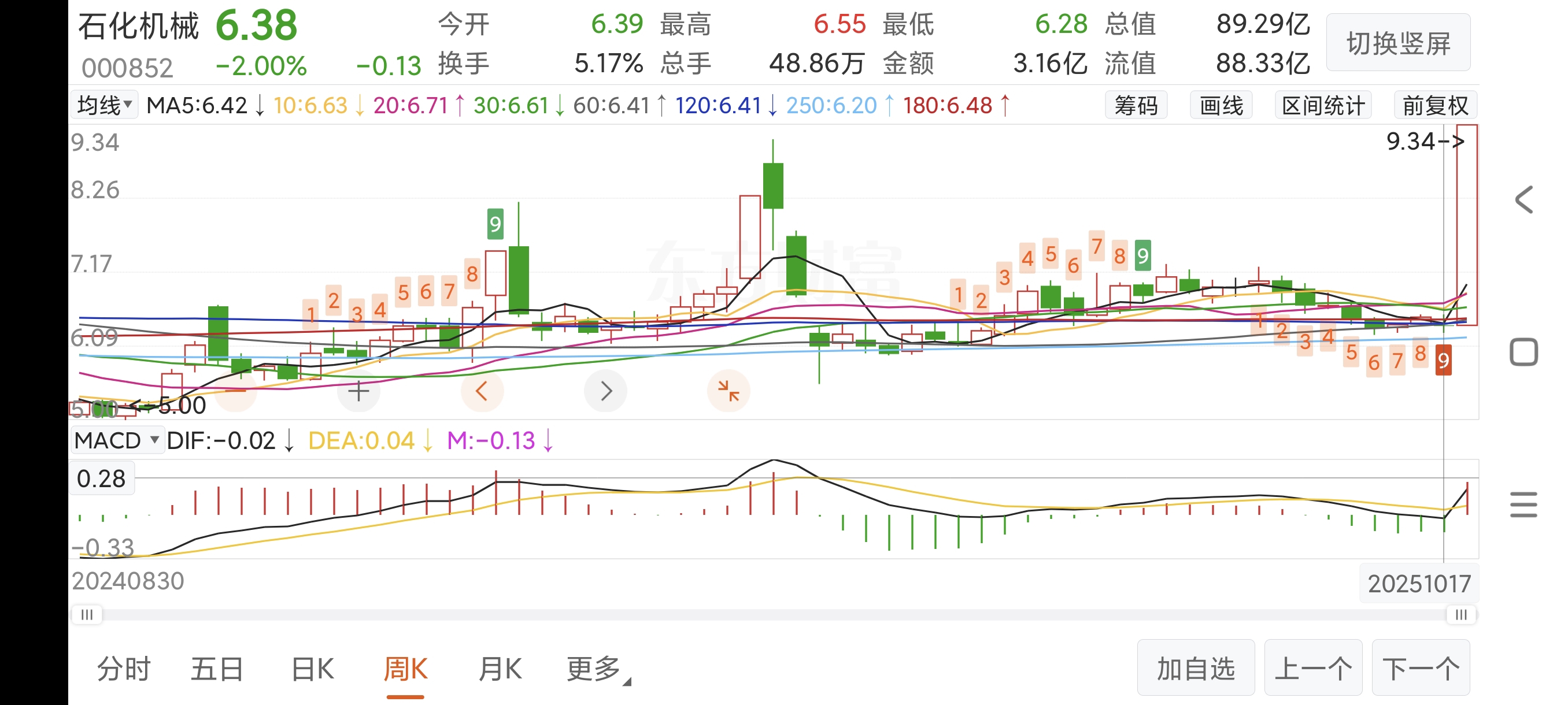Screen dimensions: 1568x705
Task: Click the 切换竖屏 button
Action: tap(1398, 44)
